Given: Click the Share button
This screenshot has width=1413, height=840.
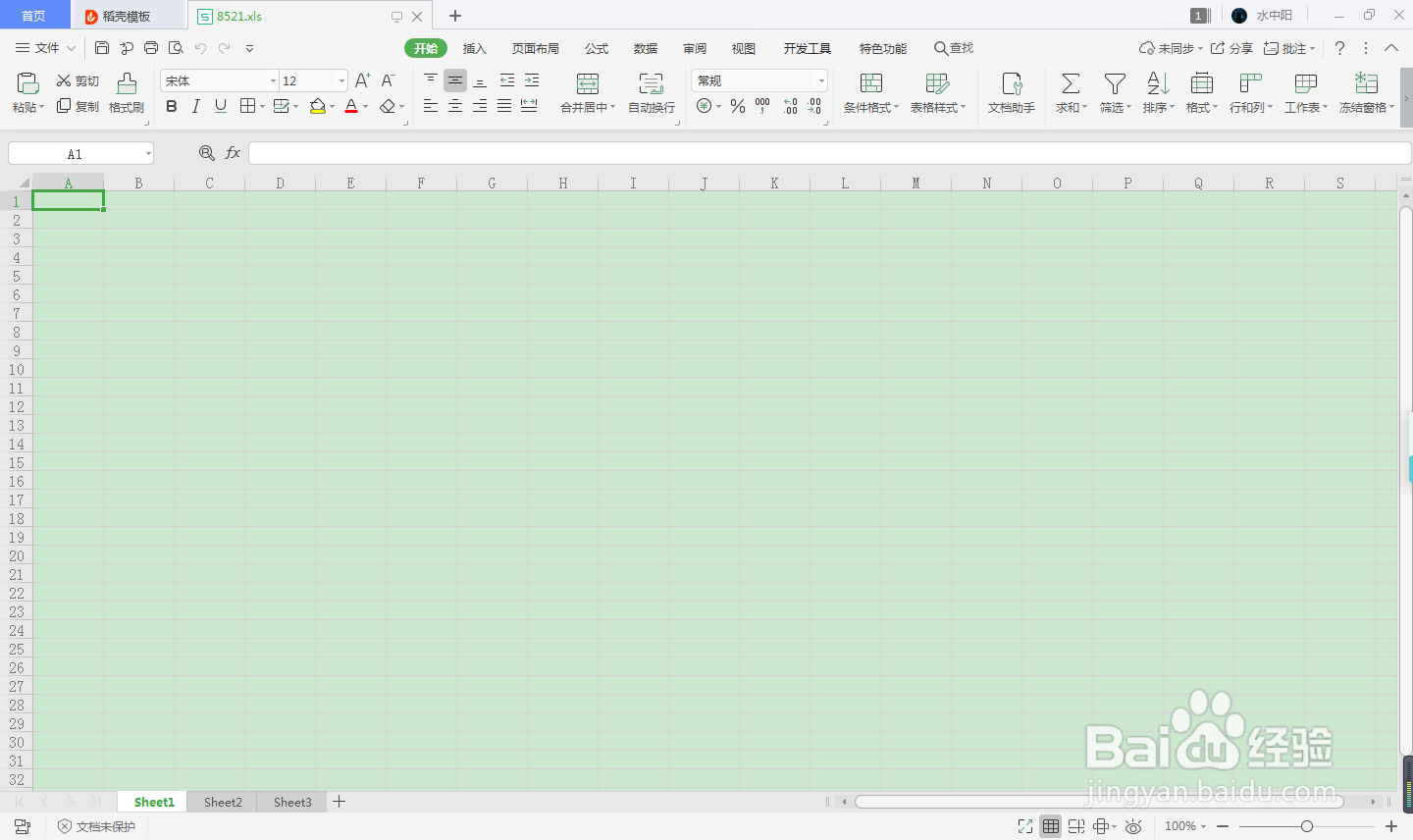Looking at the screenshot, I should click(x=1232, y=48).
